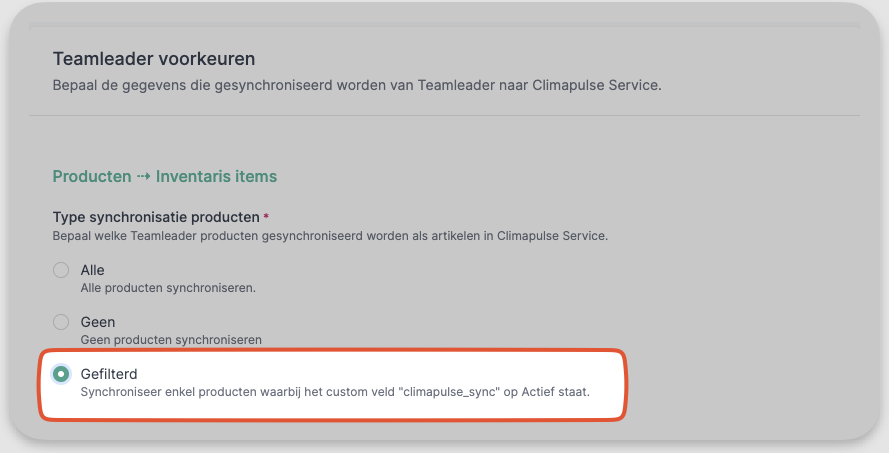889x453 pixels.
Task: Click the "Geen" option label text
Action: point(97,322)
